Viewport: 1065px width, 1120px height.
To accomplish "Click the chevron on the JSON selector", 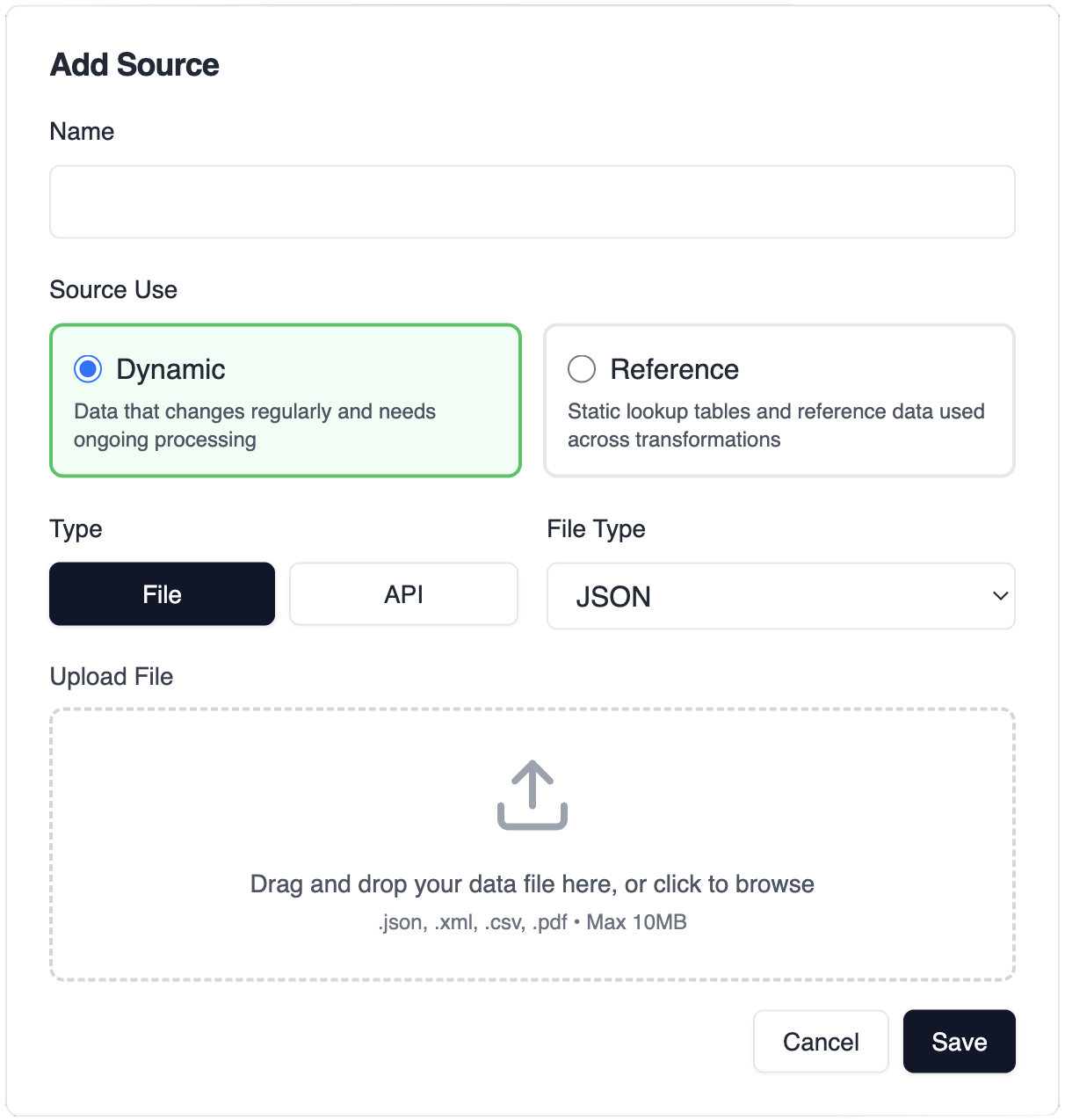I will 998,596.
